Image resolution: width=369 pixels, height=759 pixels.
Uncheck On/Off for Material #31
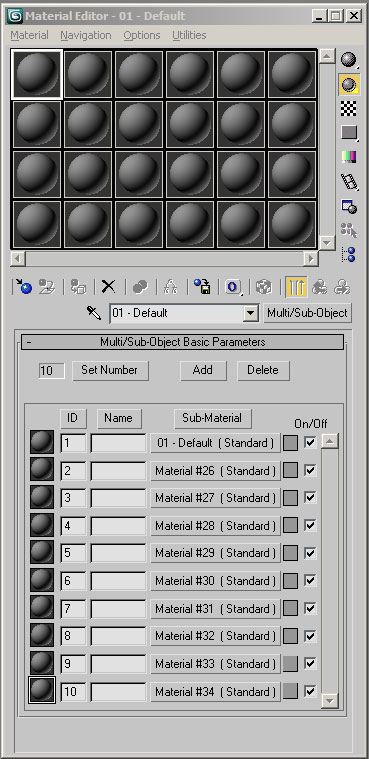pos(310,608)
